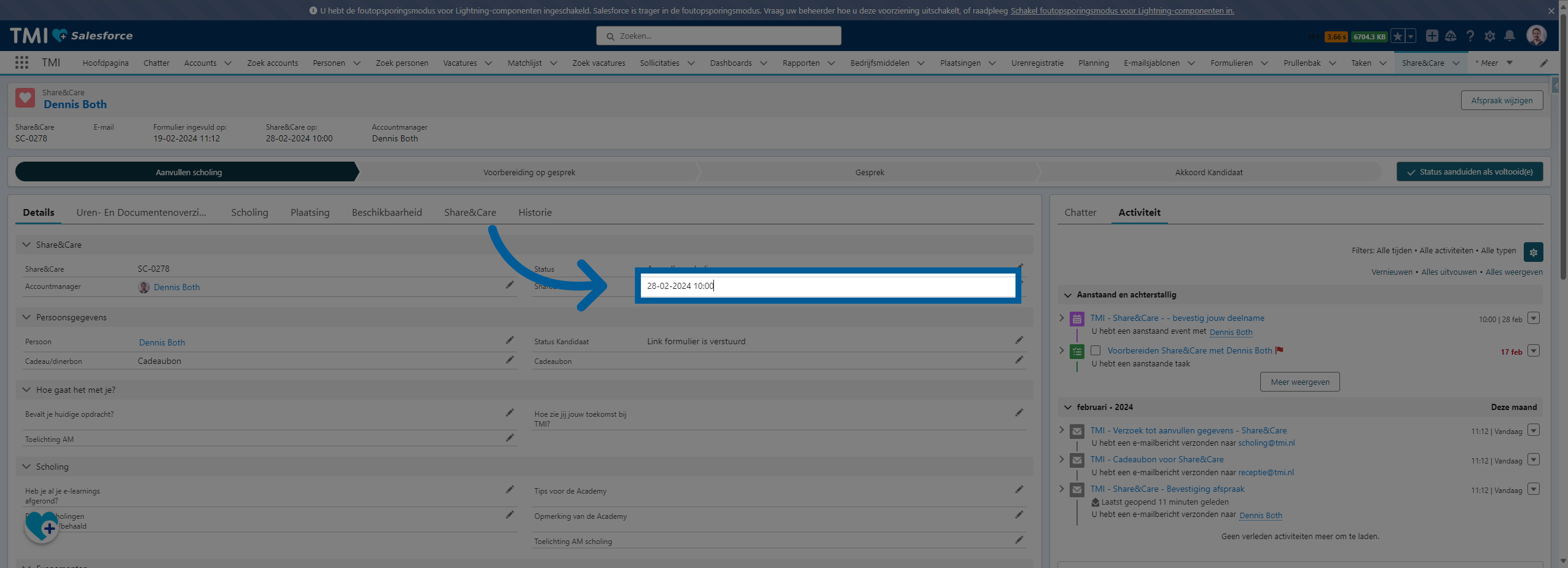The width and height of the screenshot is (1568, 568).
Task: Open the Chatter tab in side panel
Action: click(x=1080, y=213)
